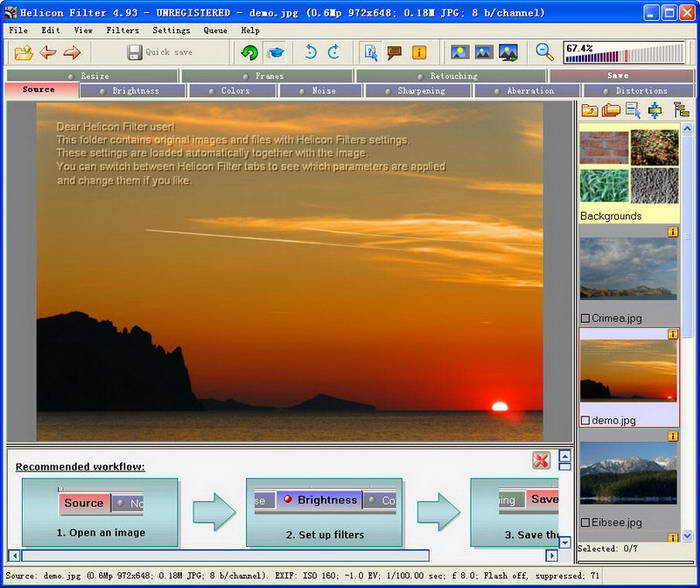Click the green circular refresh arrow icon
Viewport: 700px width, 588px height.
[250, 53]
